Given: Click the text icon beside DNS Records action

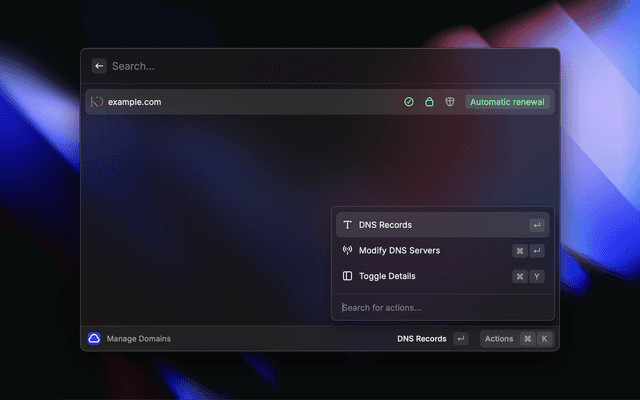Looking at the screenshot, I should pyautogui.click(x=347, y=225).
